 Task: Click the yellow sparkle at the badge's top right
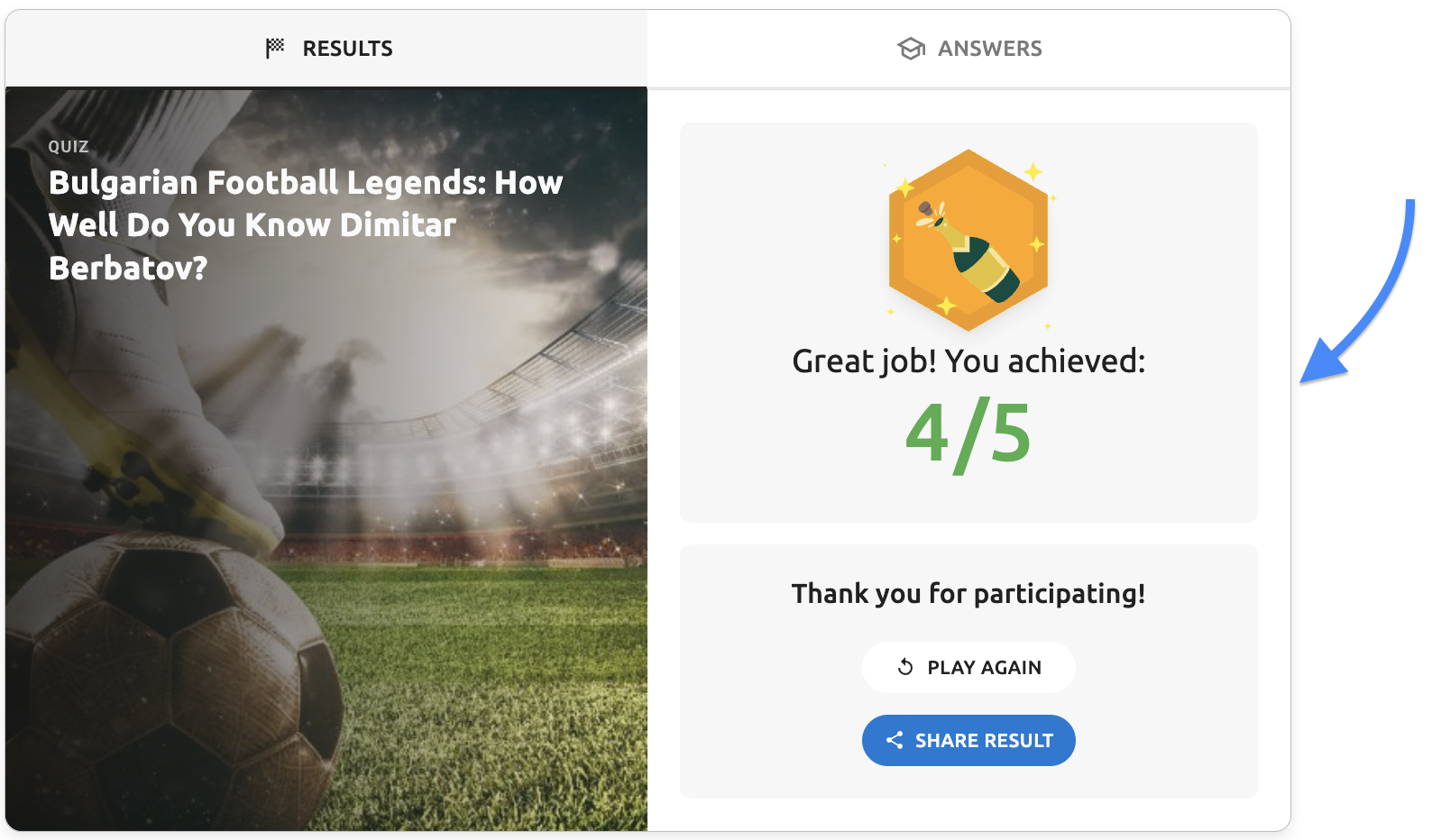pyautogui.click(x=1033, y=171)
